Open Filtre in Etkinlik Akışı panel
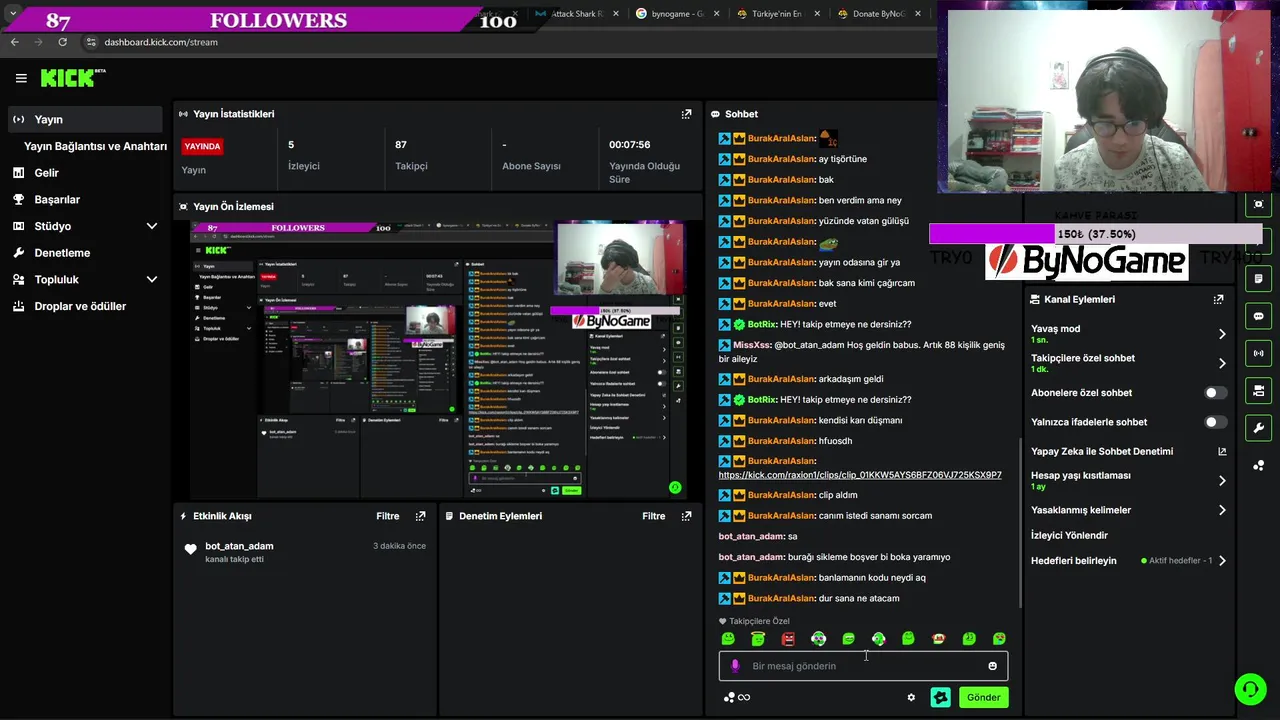 click(x=388, y=516)
